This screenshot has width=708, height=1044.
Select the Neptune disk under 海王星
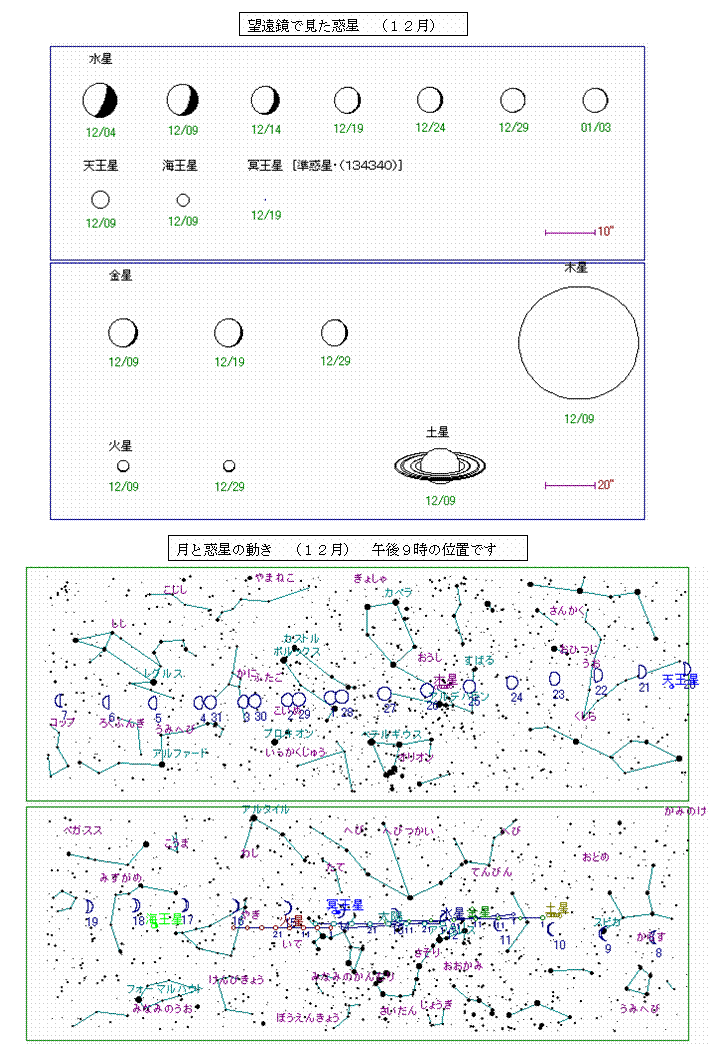coord(182,199)
